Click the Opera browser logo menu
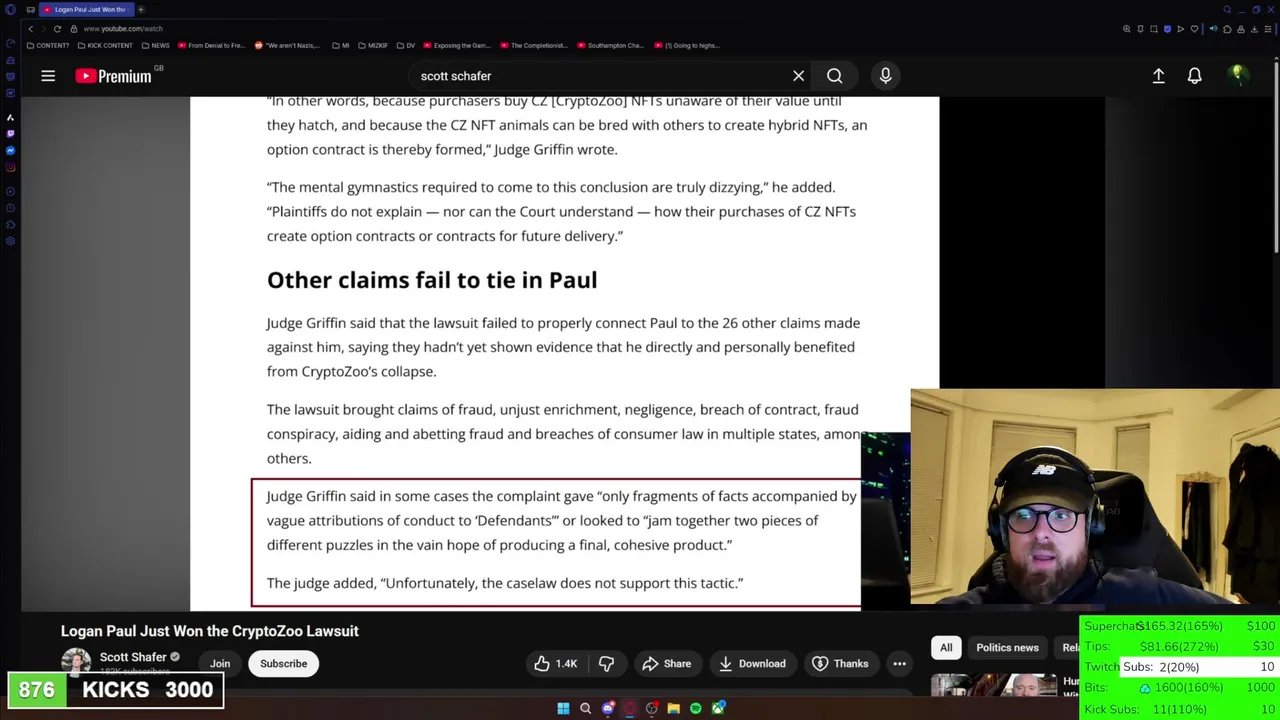This screenshot has width=1280, height=720. pos(10,9)
